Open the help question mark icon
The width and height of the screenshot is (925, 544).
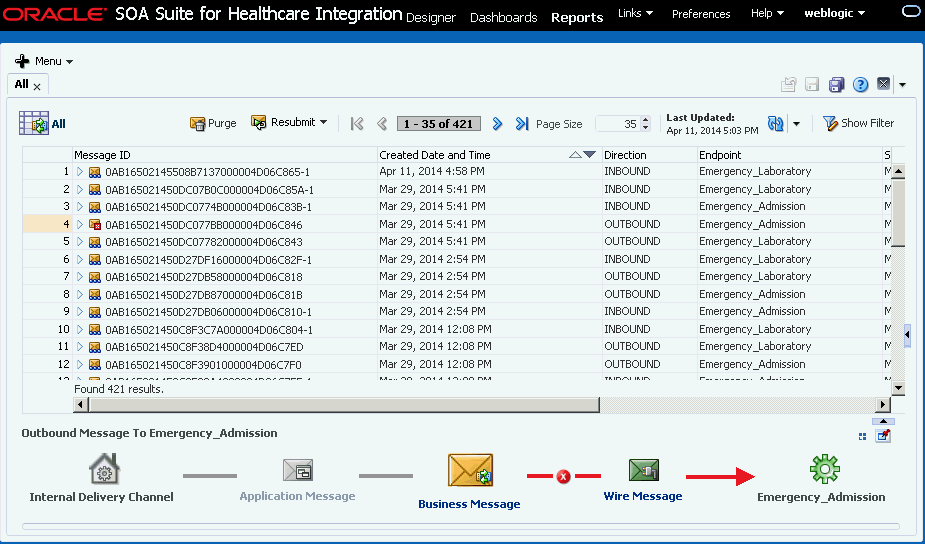pyautogui.click(x=861, y=84)
